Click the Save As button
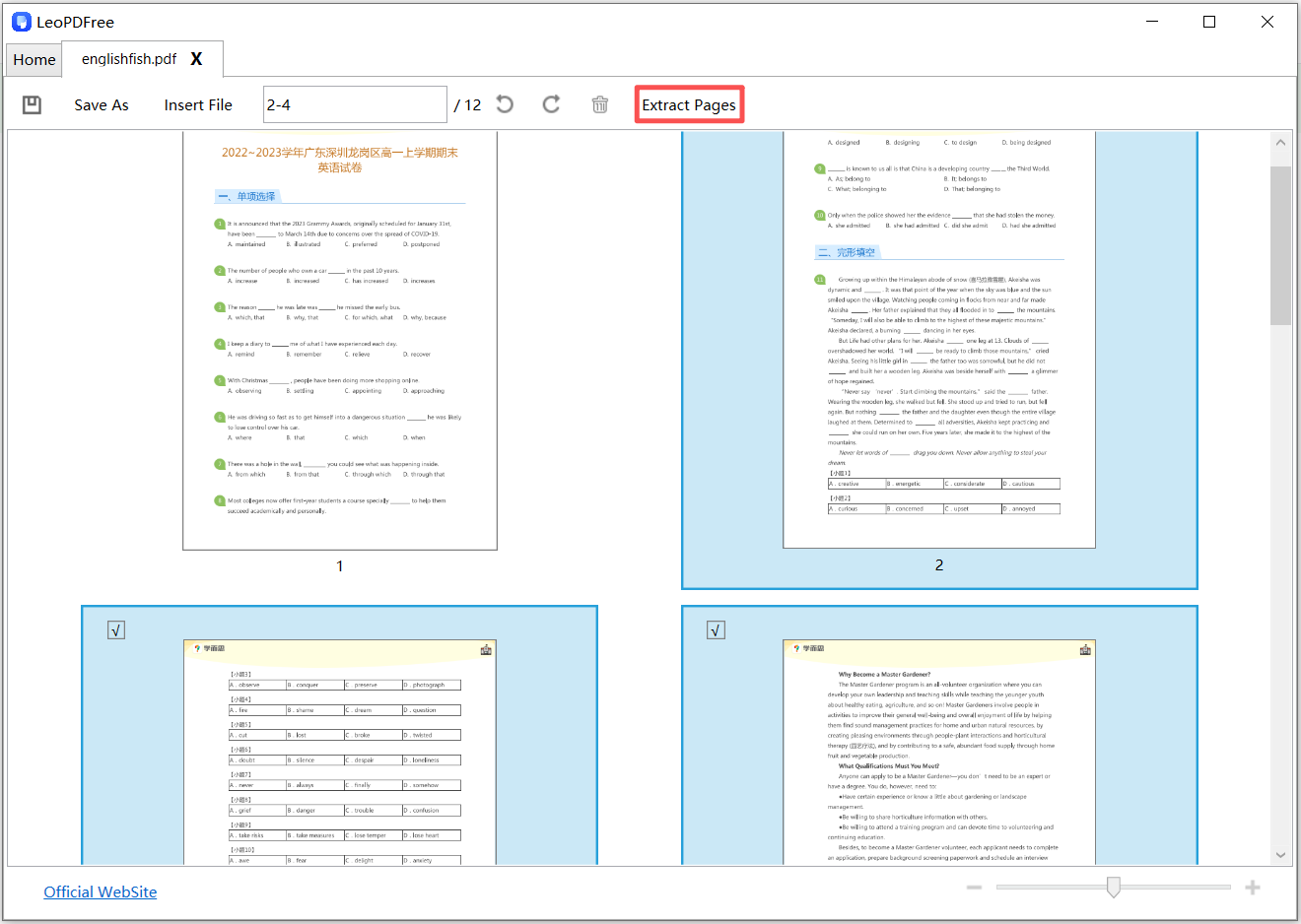Image resolution: width=1301 pixels, height=924 pixels. pyautogui.click(x=101, y=104)
